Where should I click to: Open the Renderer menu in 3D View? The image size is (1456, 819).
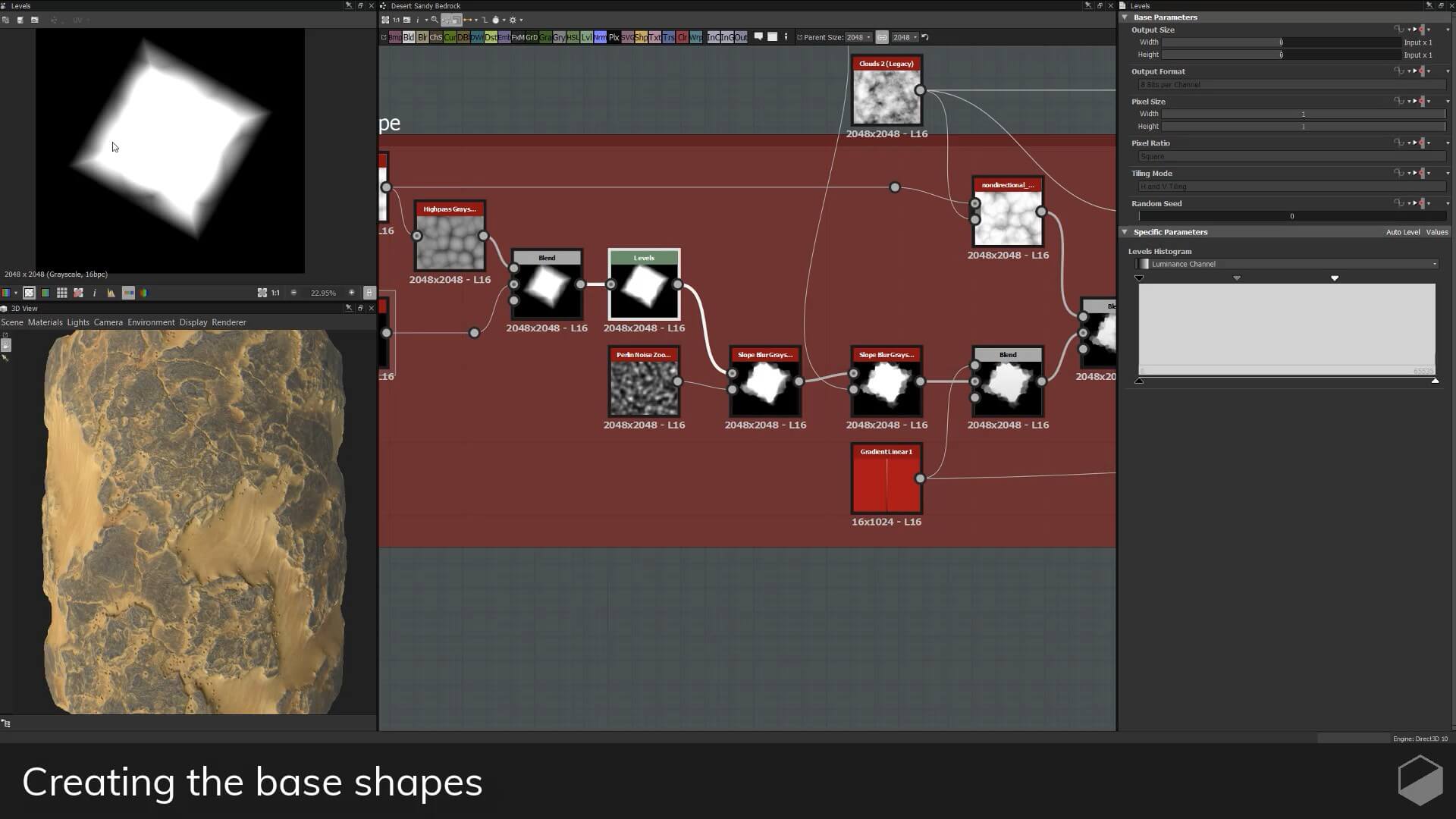pos(229,322)
